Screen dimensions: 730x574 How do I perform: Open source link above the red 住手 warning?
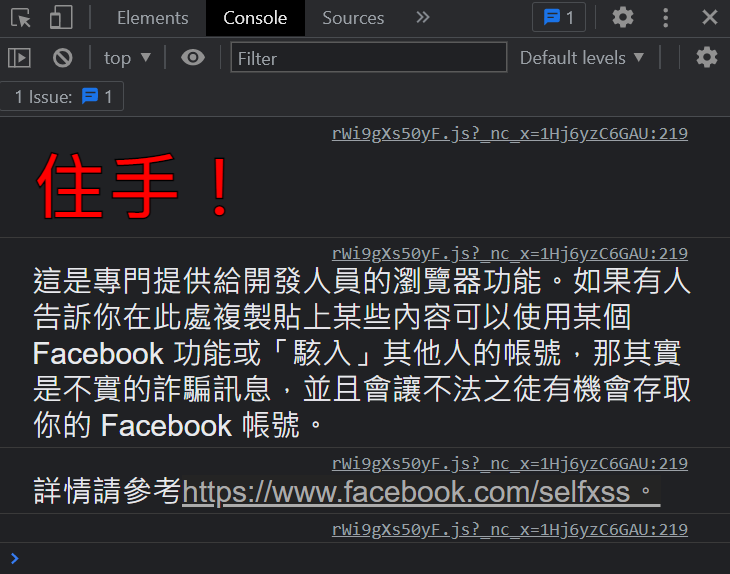510,134
